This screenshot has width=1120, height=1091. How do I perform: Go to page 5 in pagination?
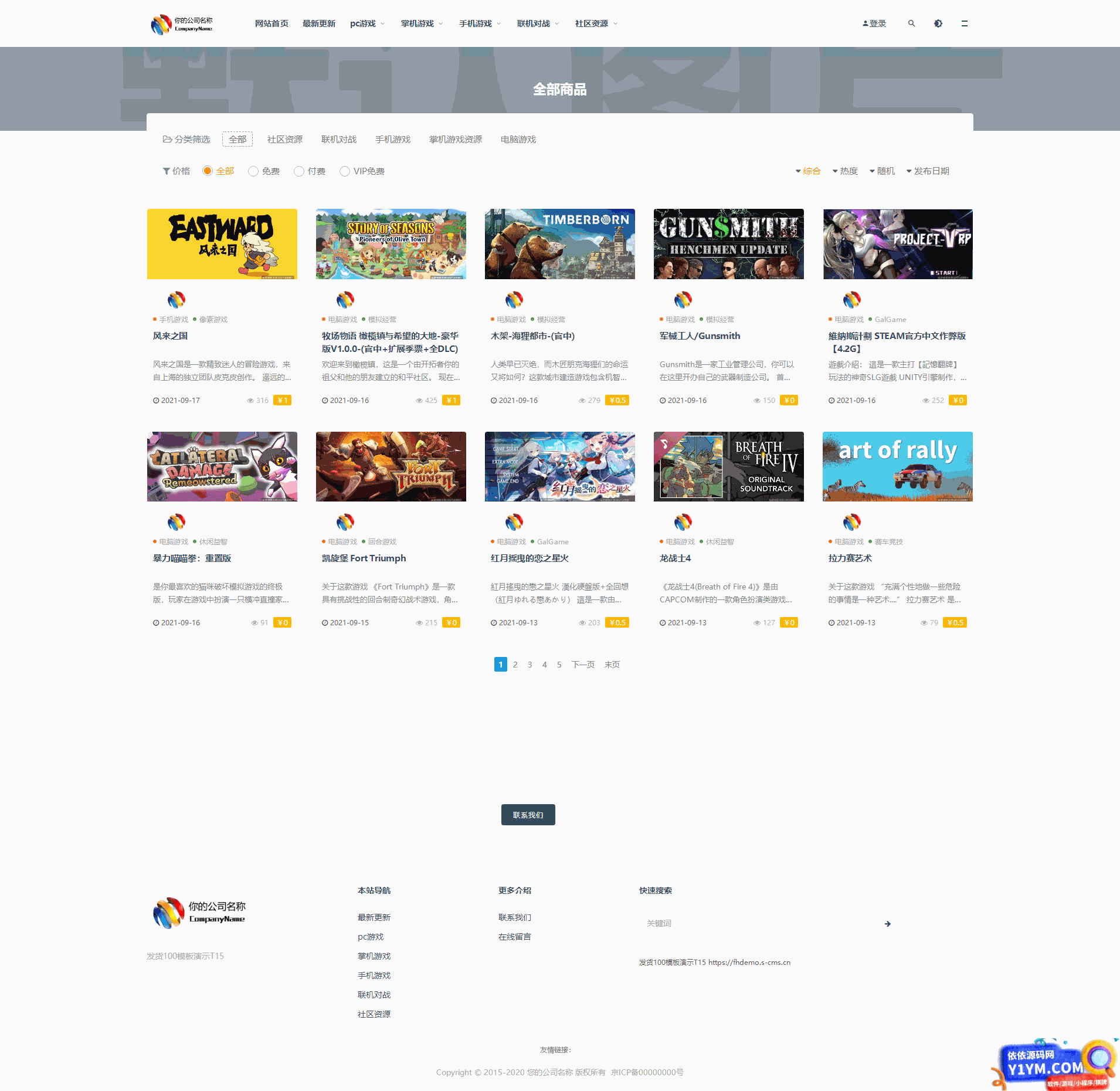[x=559, y=665]
